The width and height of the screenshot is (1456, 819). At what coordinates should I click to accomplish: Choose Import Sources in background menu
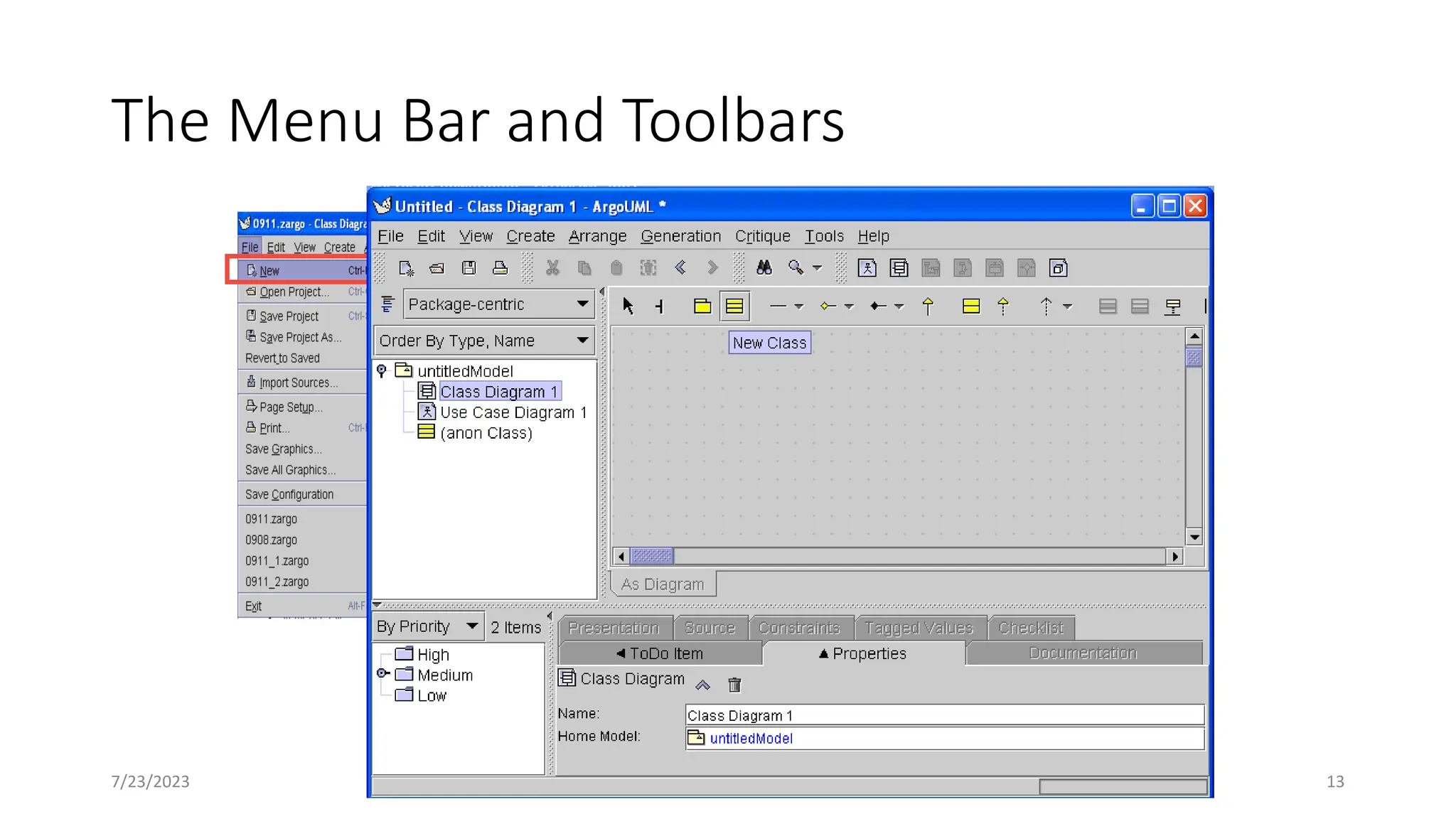(302, 382)
